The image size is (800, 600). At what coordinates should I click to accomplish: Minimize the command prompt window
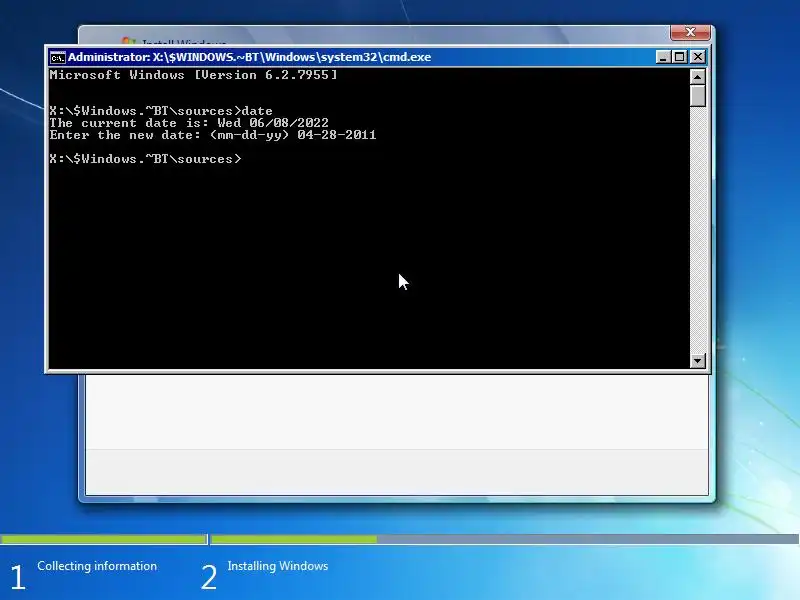tap(663, 57)
